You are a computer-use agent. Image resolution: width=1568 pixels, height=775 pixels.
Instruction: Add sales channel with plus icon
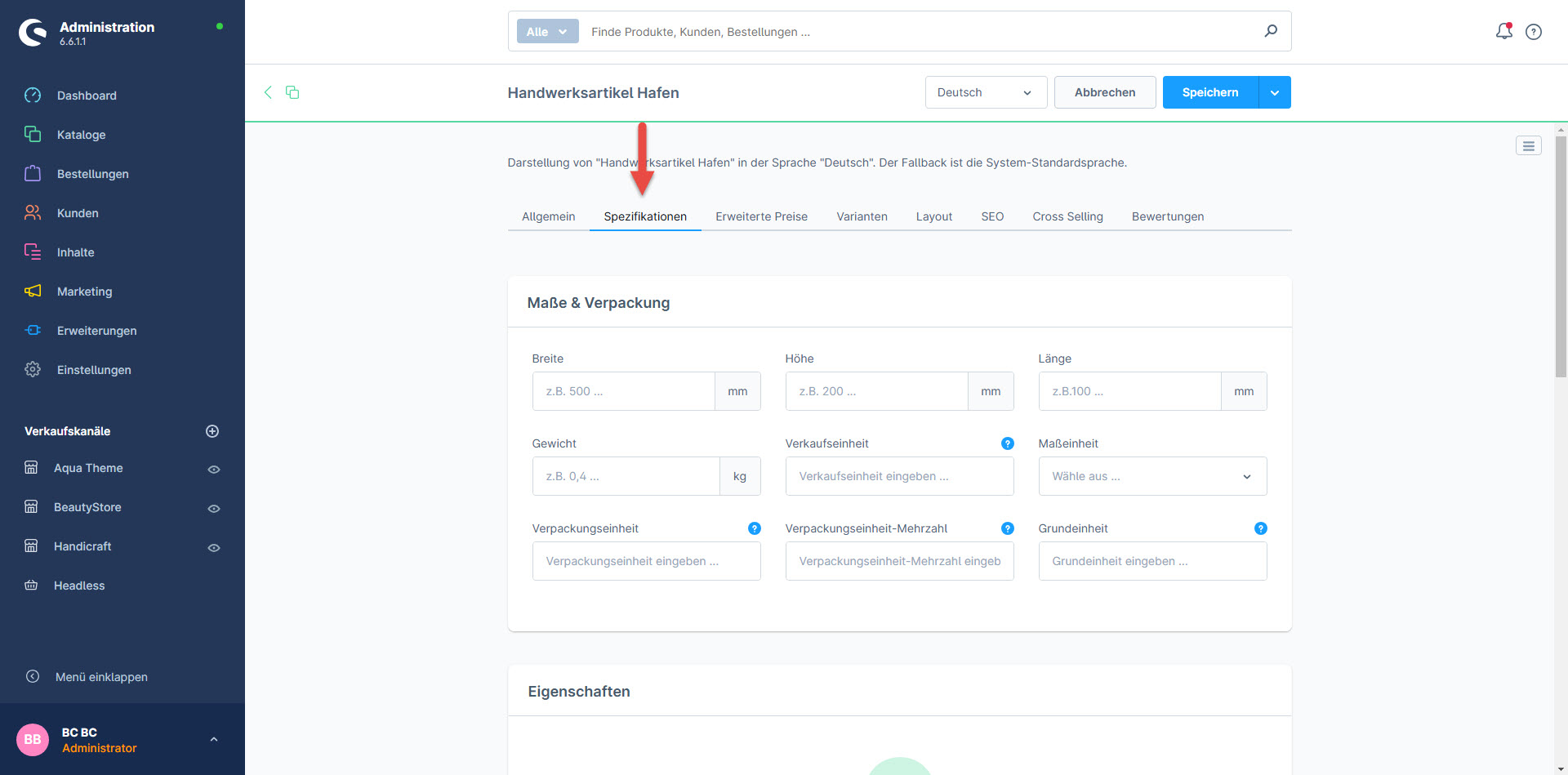coord(212,431)
